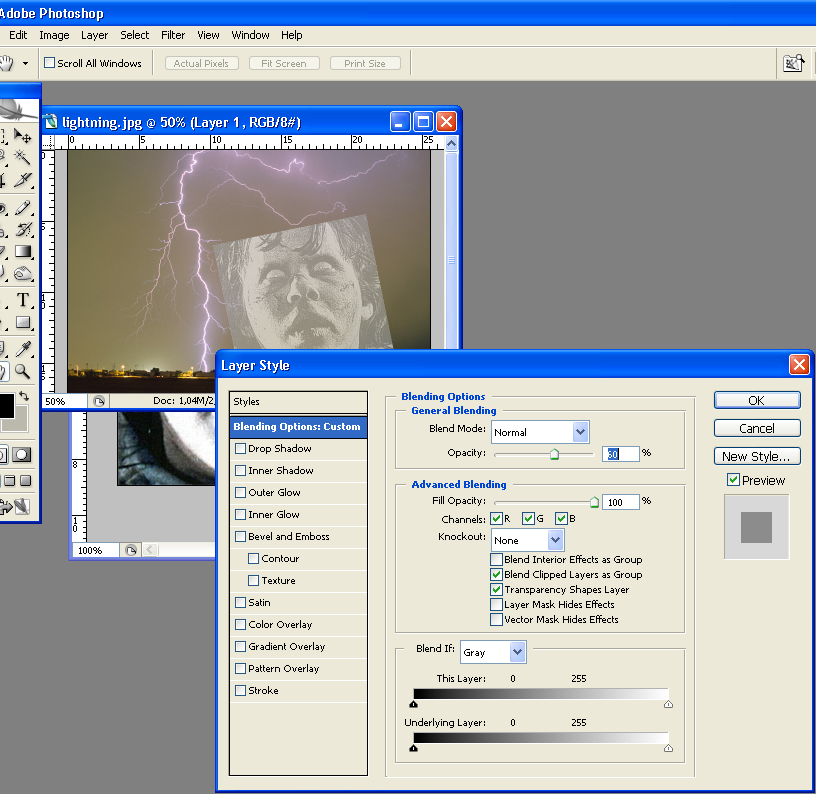Screen dimensions: 816x794
Task: Open the Edit menu
Action: click(18, 35)
